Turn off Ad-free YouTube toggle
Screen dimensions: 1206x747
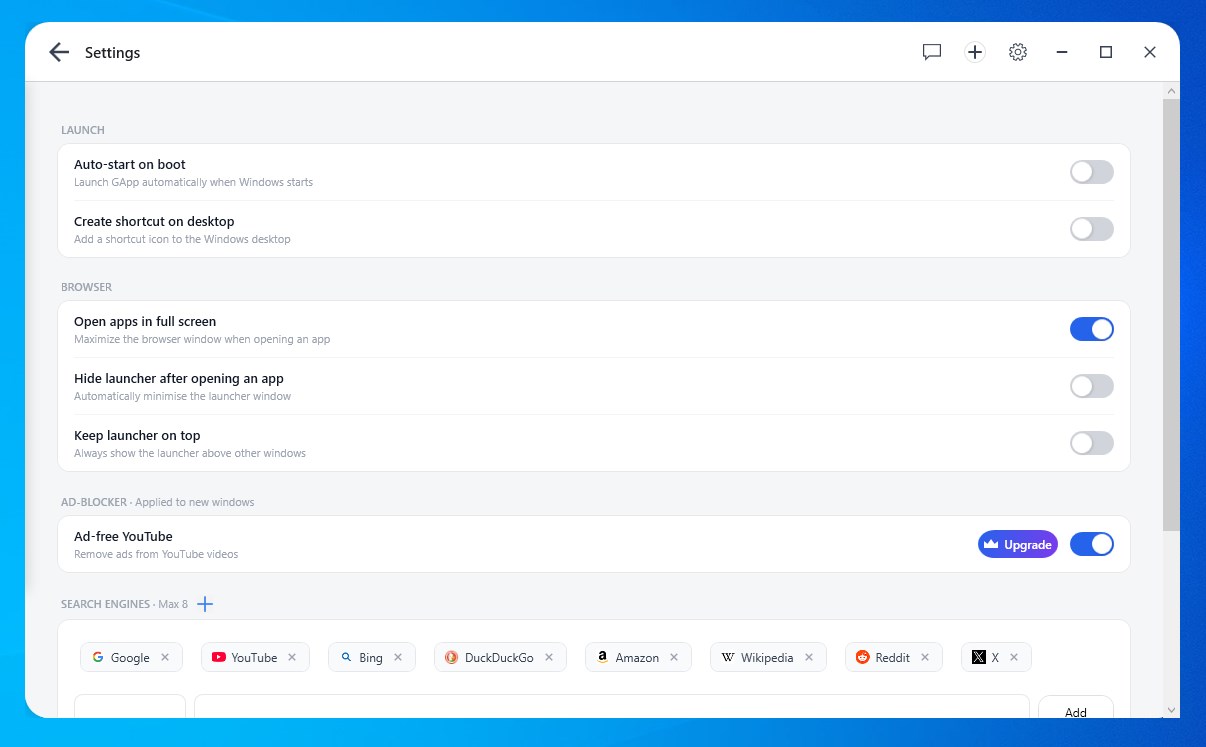click(x=1092, y=544)
